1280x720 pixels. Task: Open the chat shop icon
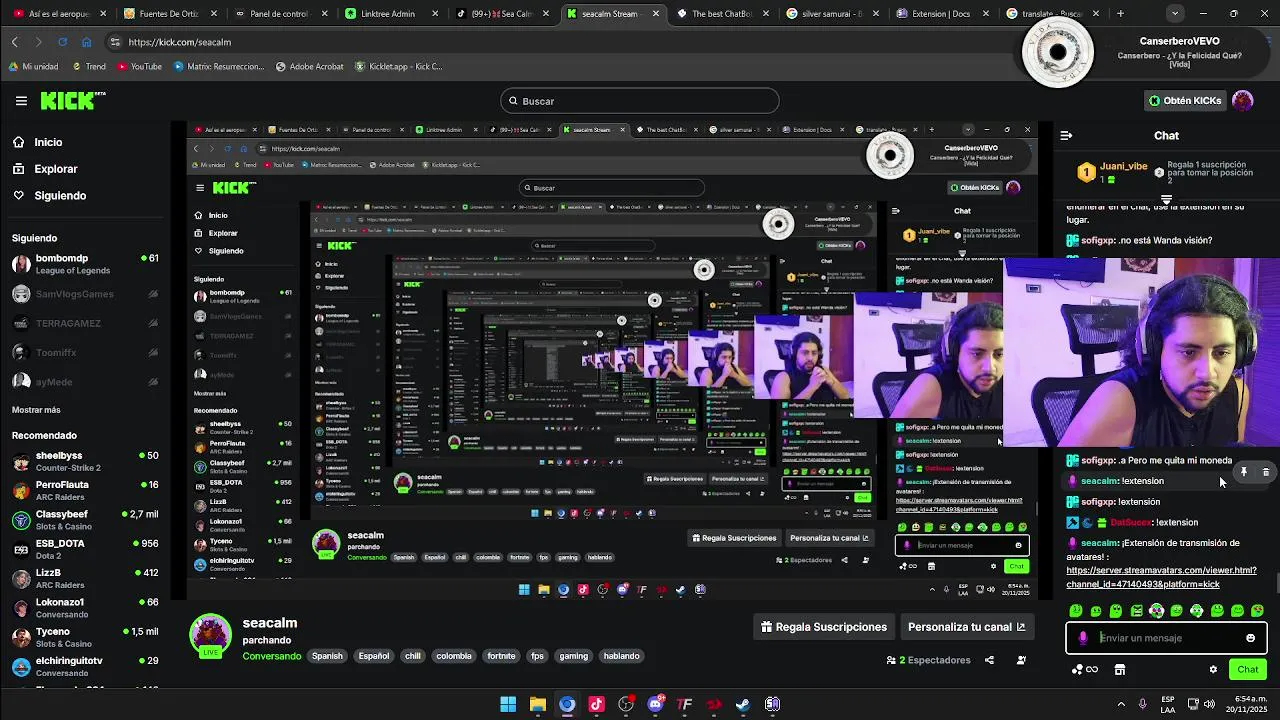coord(1120,670)
